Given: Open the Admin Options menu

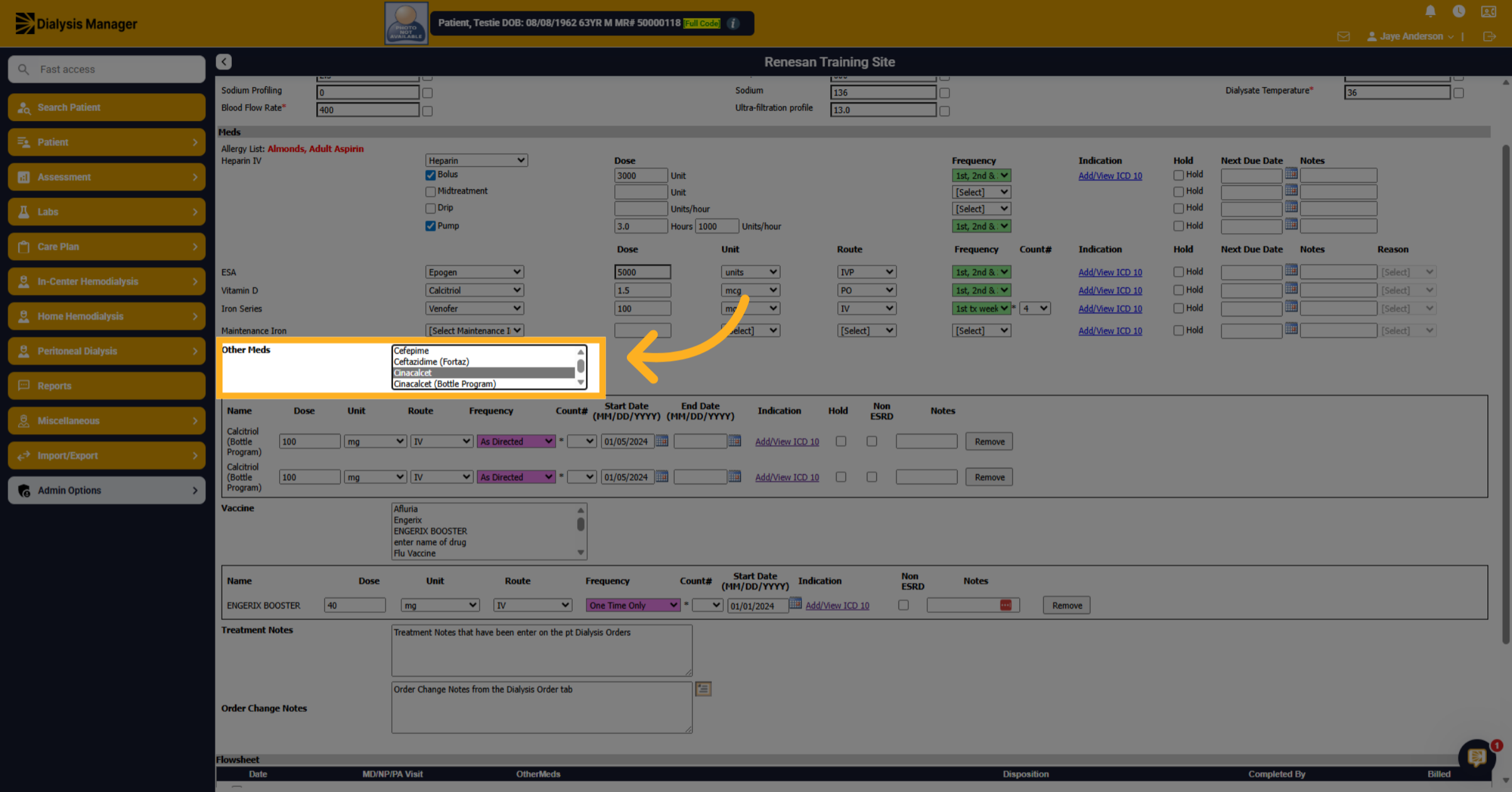Looking at the screenshot, I should coord(106,490).
